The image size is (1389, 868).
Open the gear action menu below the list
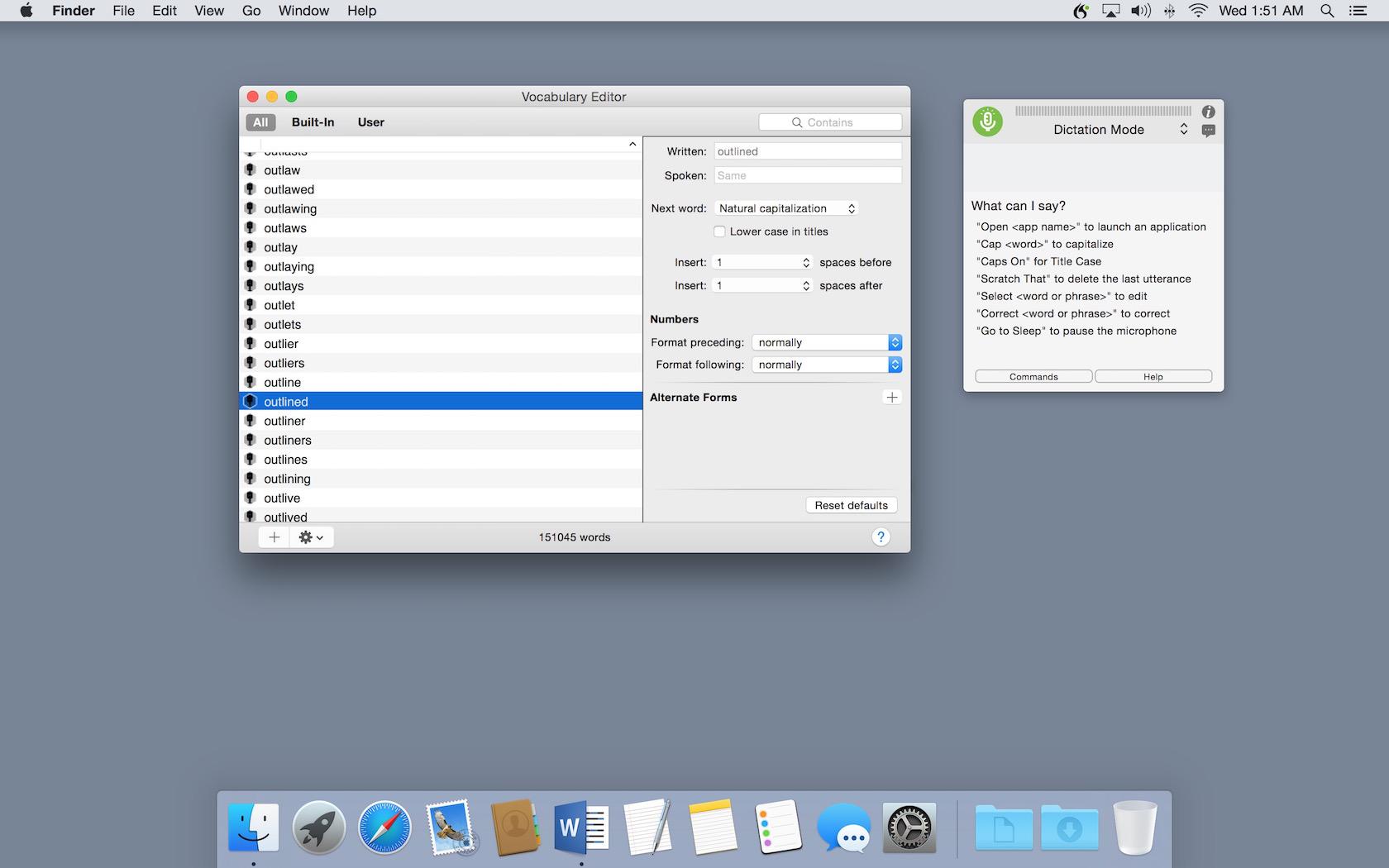click(311, 537)
